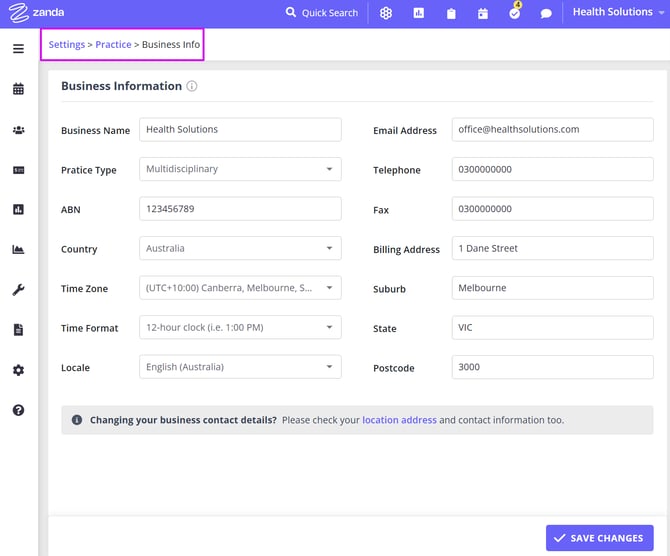Open the calendar icon in the left sidebar
The image size is (670, 556).
click(x=18, y=89)
